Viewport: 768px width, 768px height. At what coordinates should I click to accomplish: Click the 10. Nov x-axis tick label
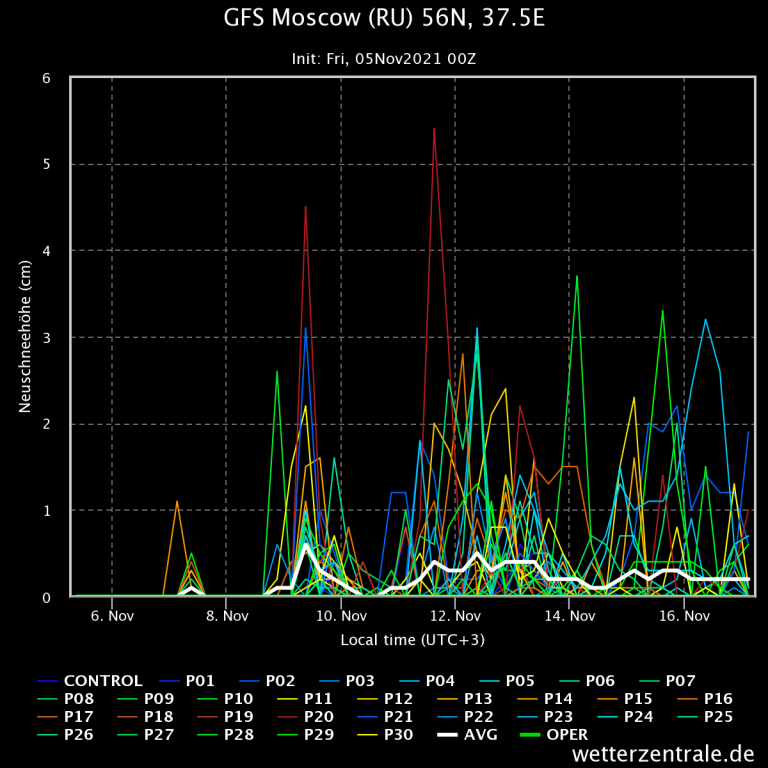341,616
